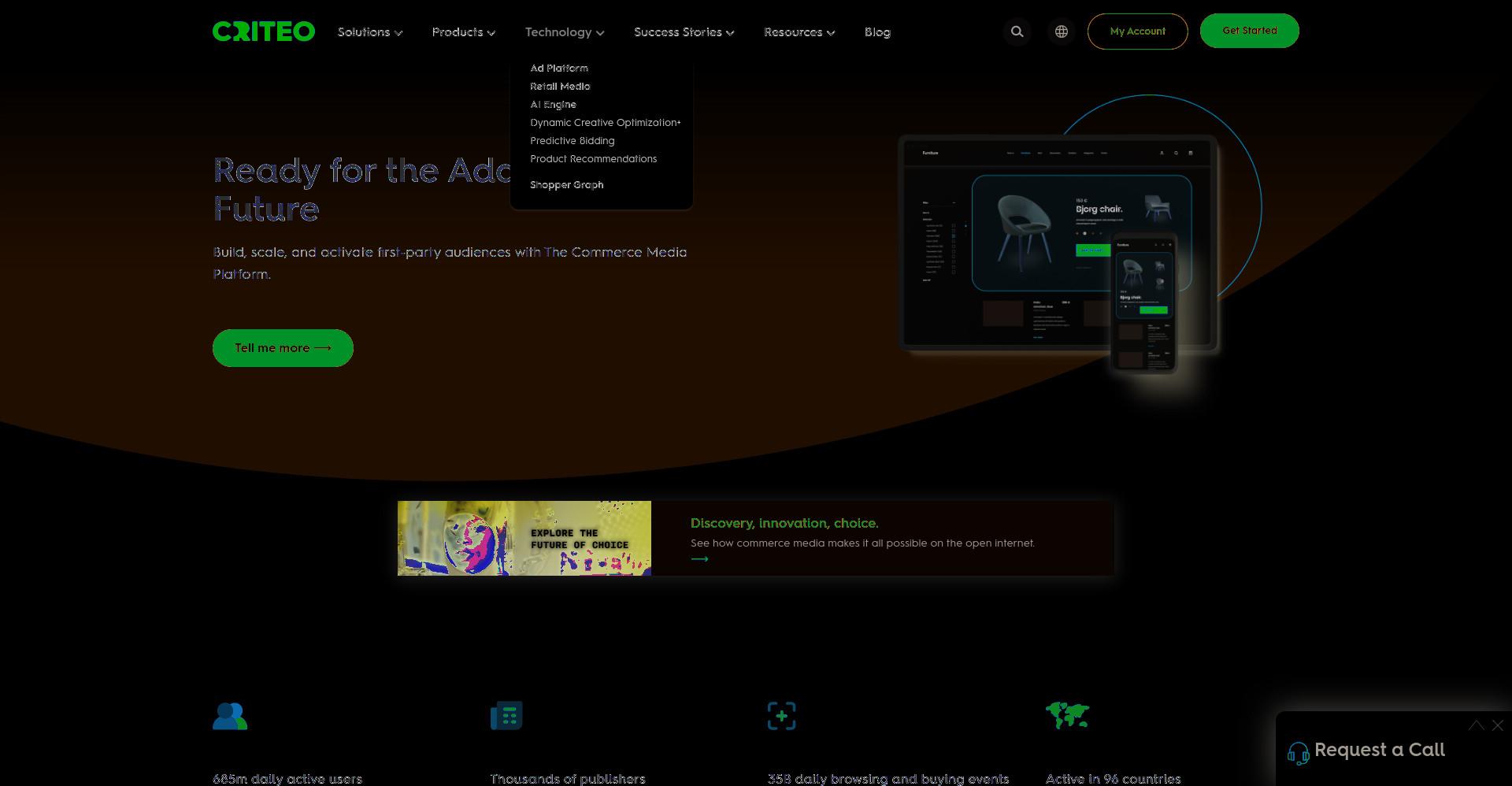
Task: Click the Get Started button
Action: (x=1250, y=31)
